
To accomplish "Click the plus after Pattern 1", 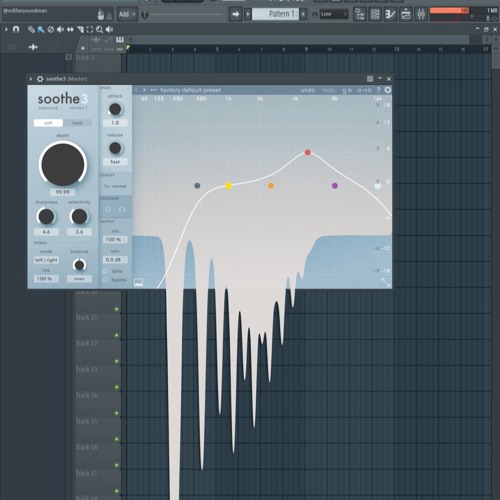I will [x=303, y=14].
